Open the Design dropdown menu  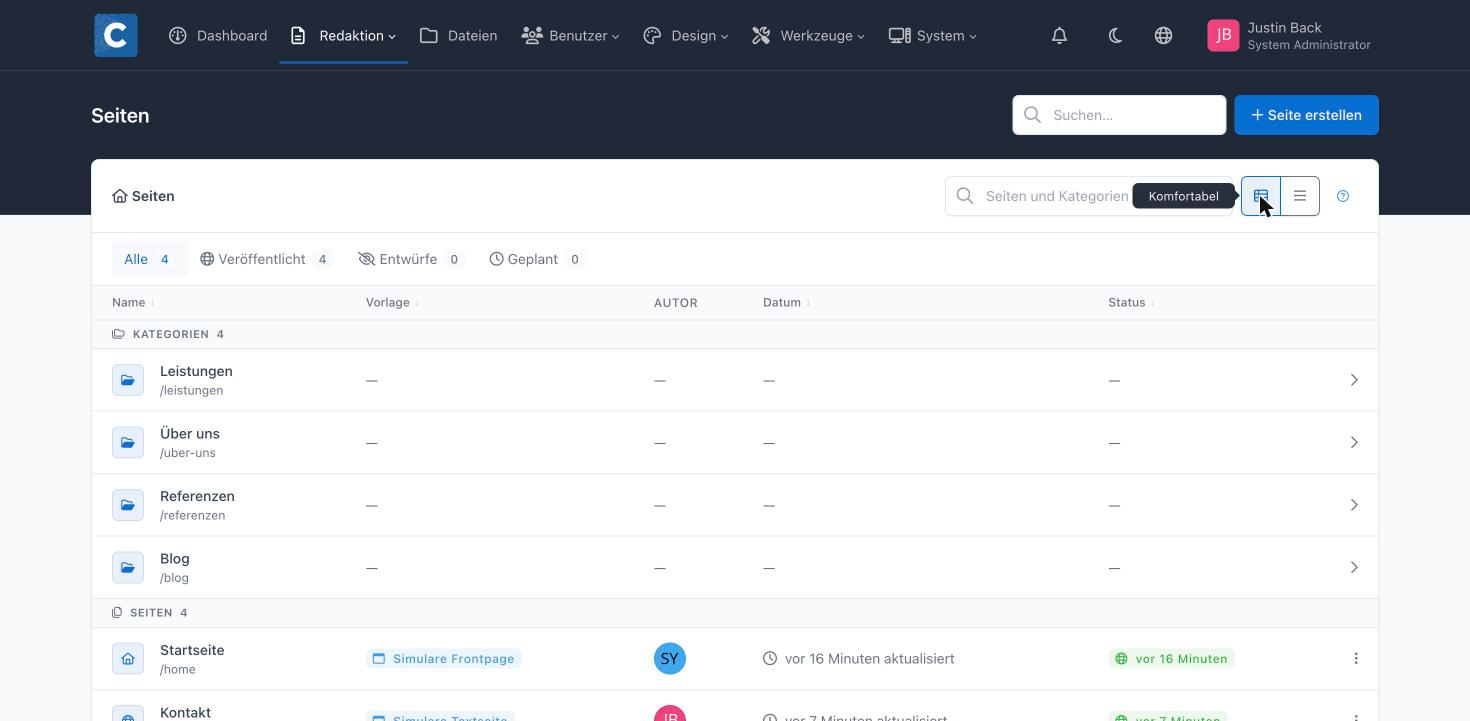[686, 35]
